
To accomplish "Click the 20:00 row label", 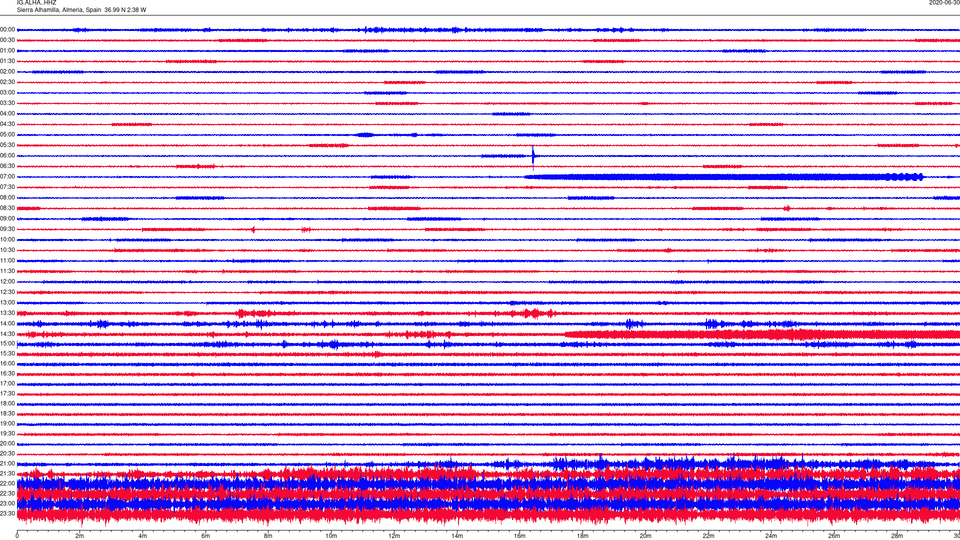I will (7, 443).
